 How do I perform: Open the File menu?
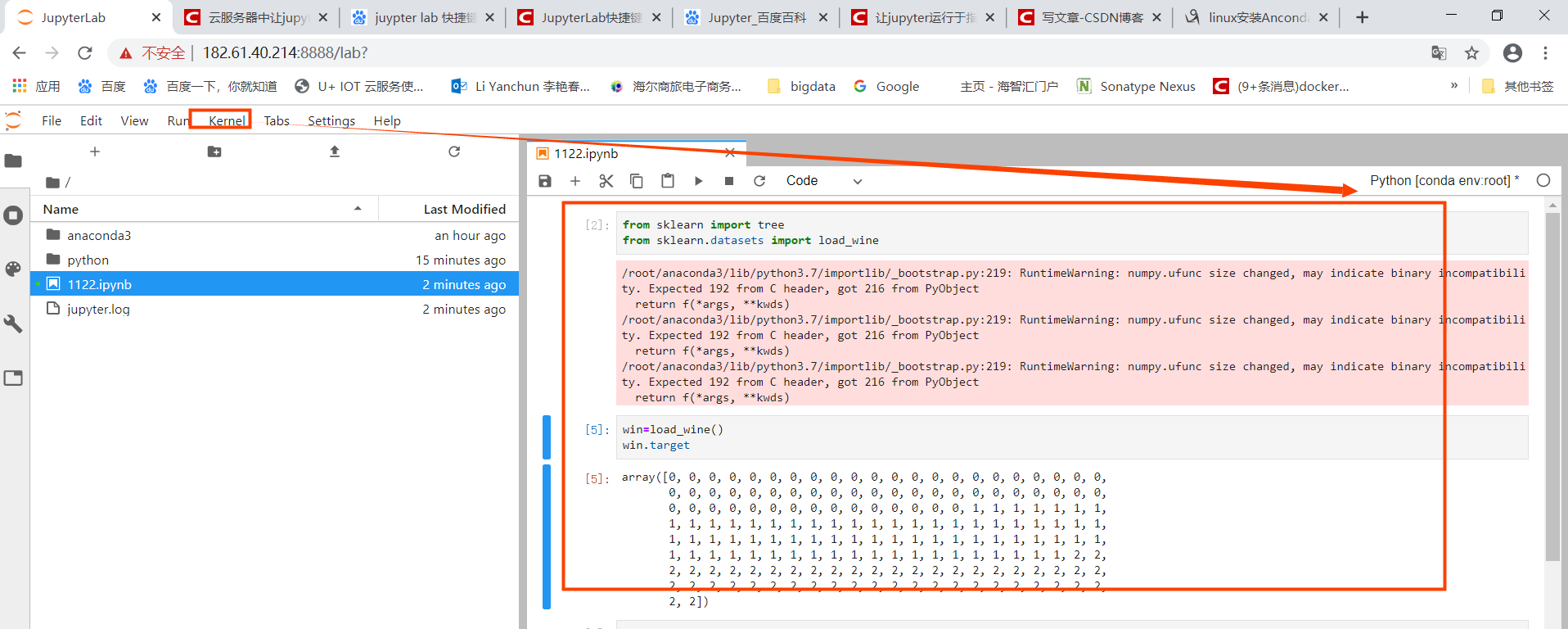pyautogui.click(x=52, y=121)
